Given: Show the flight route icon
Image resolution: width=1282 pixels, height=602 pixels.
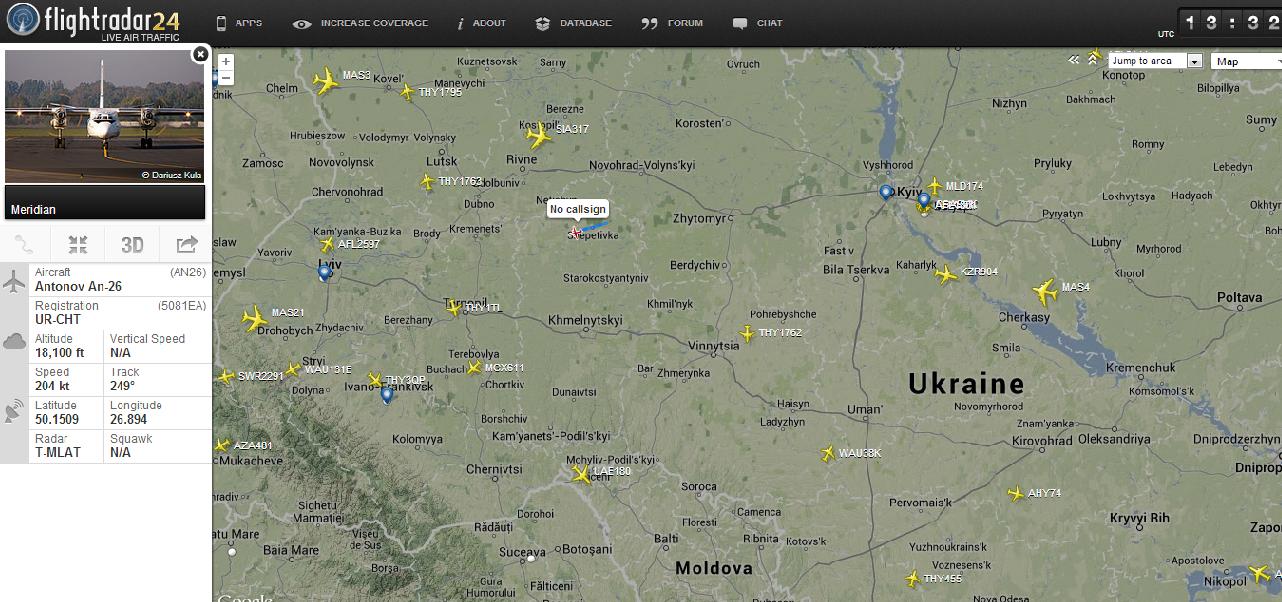Looking at the screenshot, I should click(x=26, y=245).
